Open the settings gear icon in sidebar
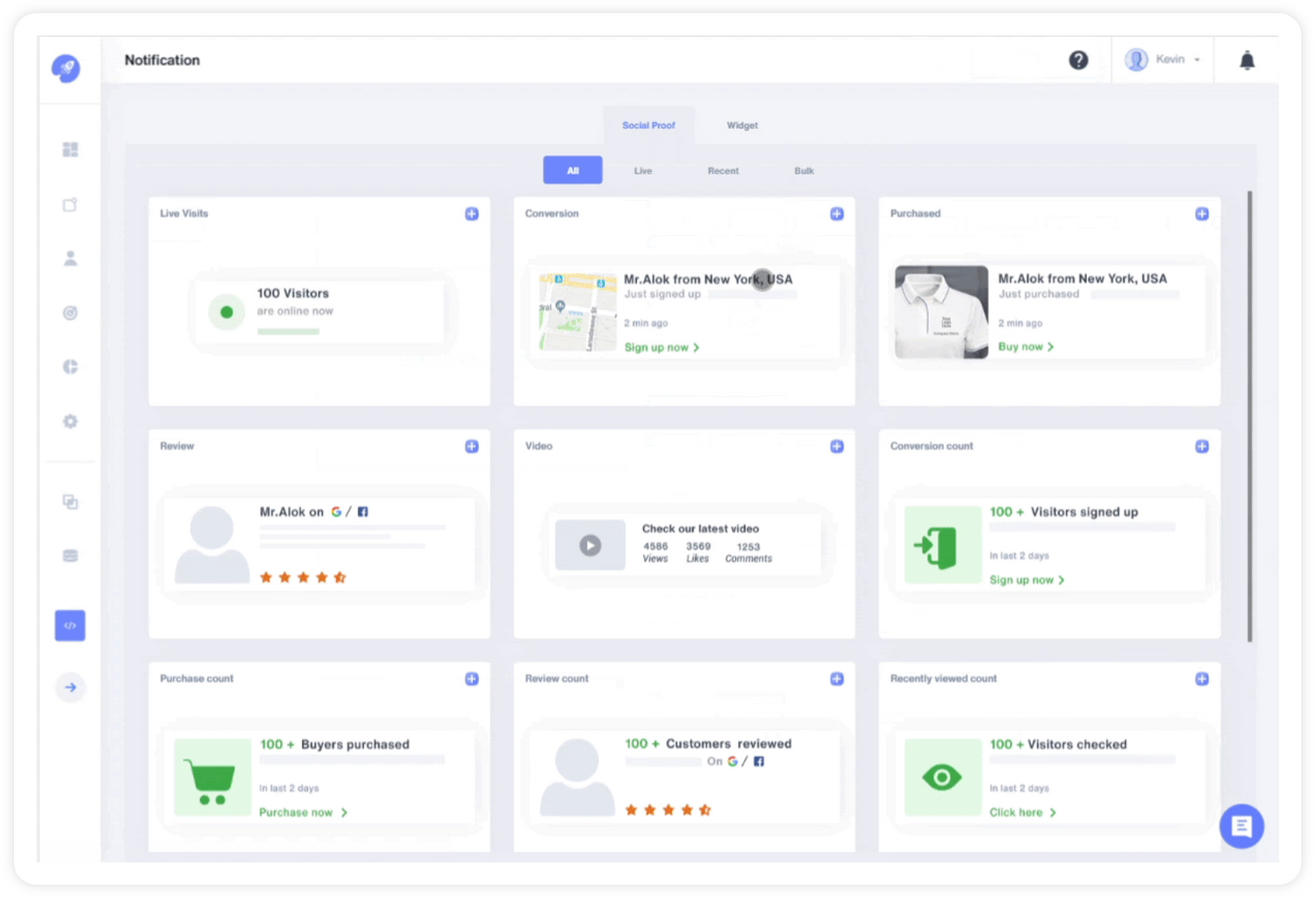The image size is (1316, 898). click(70, 421)
